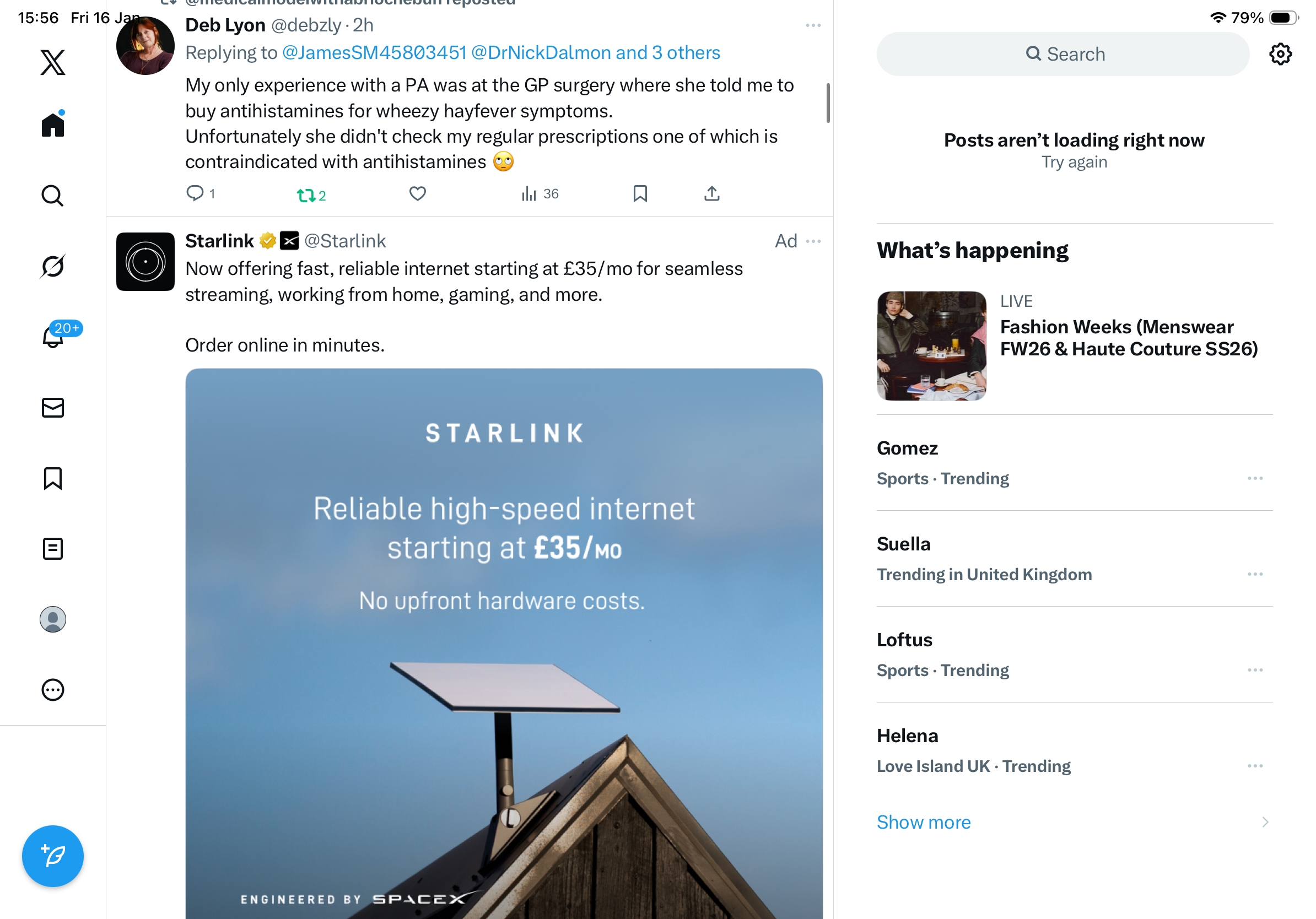
Task: Click the timeline scrollbar thumb
Action: (x=828, y=103)
